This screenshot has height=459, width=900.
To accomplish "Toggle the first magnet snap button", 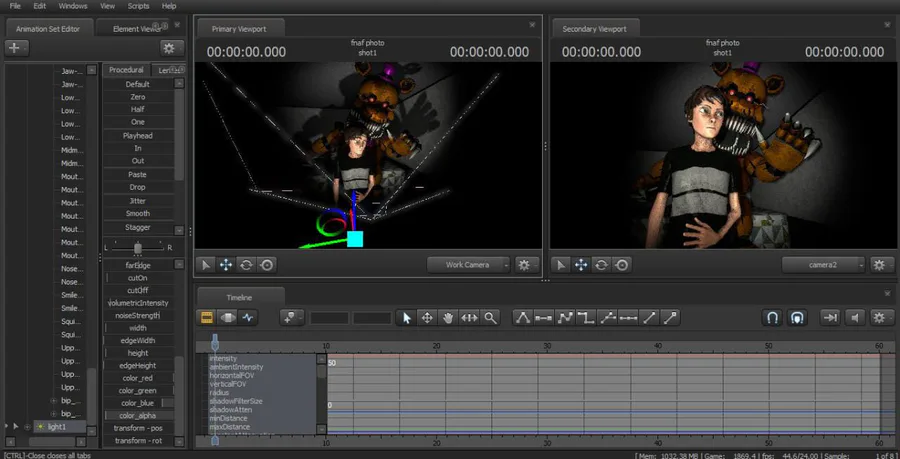I will [773, 317].
